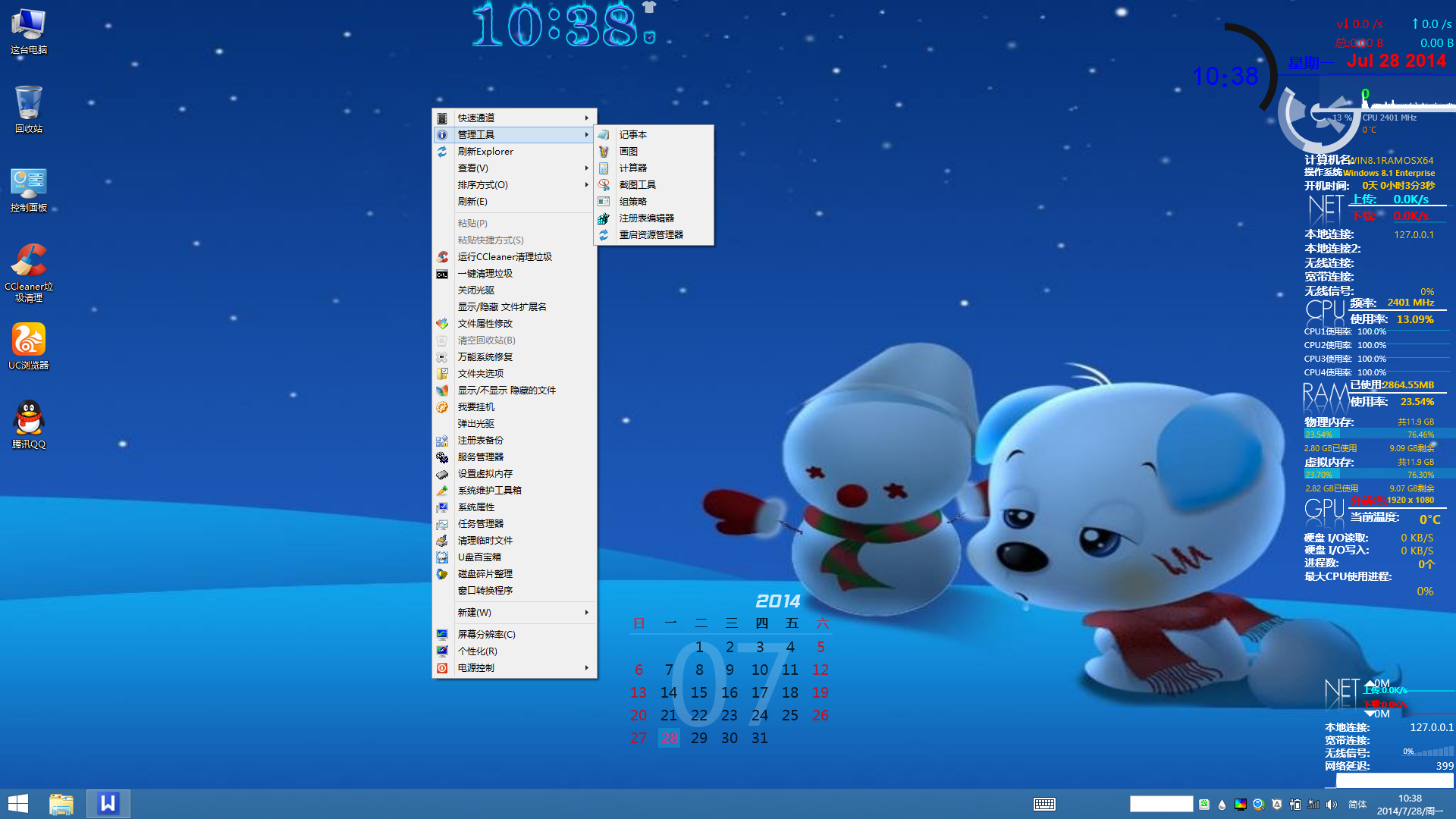Open 个性化(R) from the menu
This screenshot has width=1456, height=819.
pos(514,651)
